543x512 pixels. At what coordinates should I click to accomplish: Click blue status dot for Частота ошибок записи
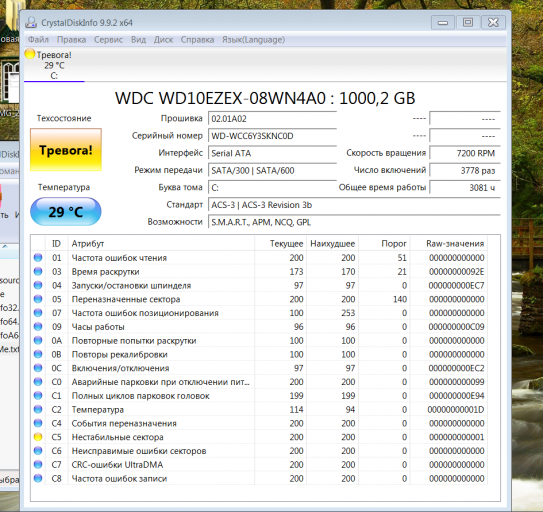point(38,478)
